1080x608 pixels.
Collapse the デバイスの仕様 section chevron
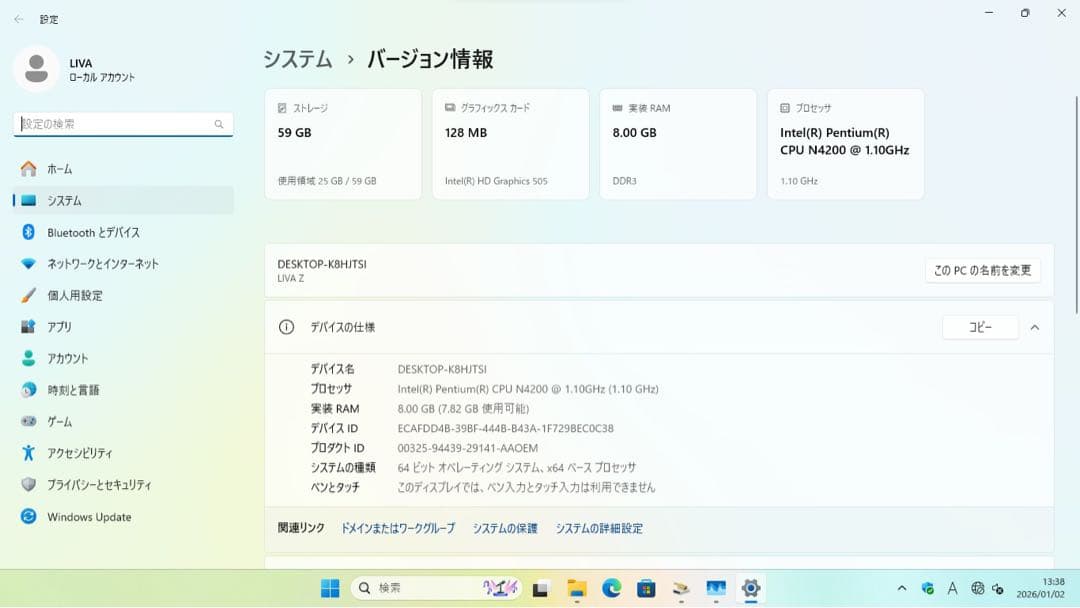point(1035,328)
